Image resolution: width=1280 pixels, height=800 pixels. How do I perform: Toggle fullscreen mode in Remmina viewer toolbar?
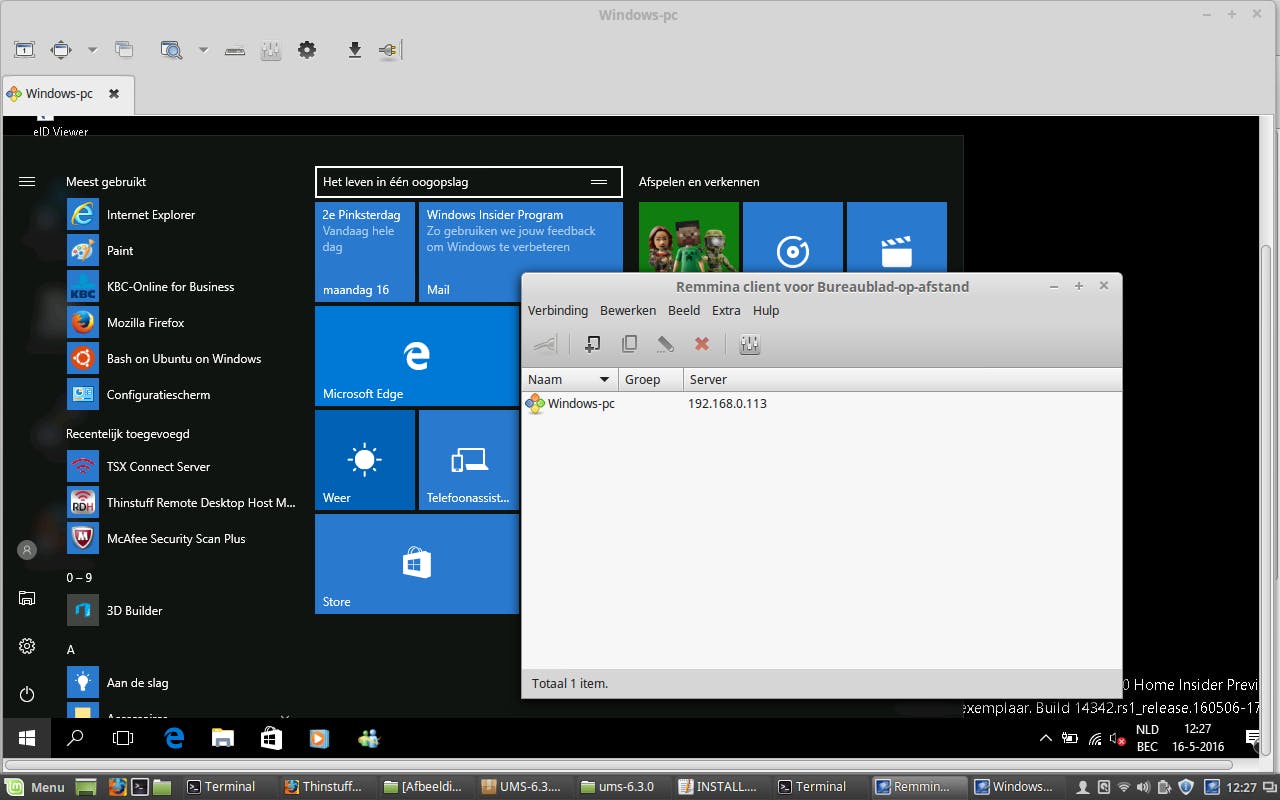(x=24, y=50)
